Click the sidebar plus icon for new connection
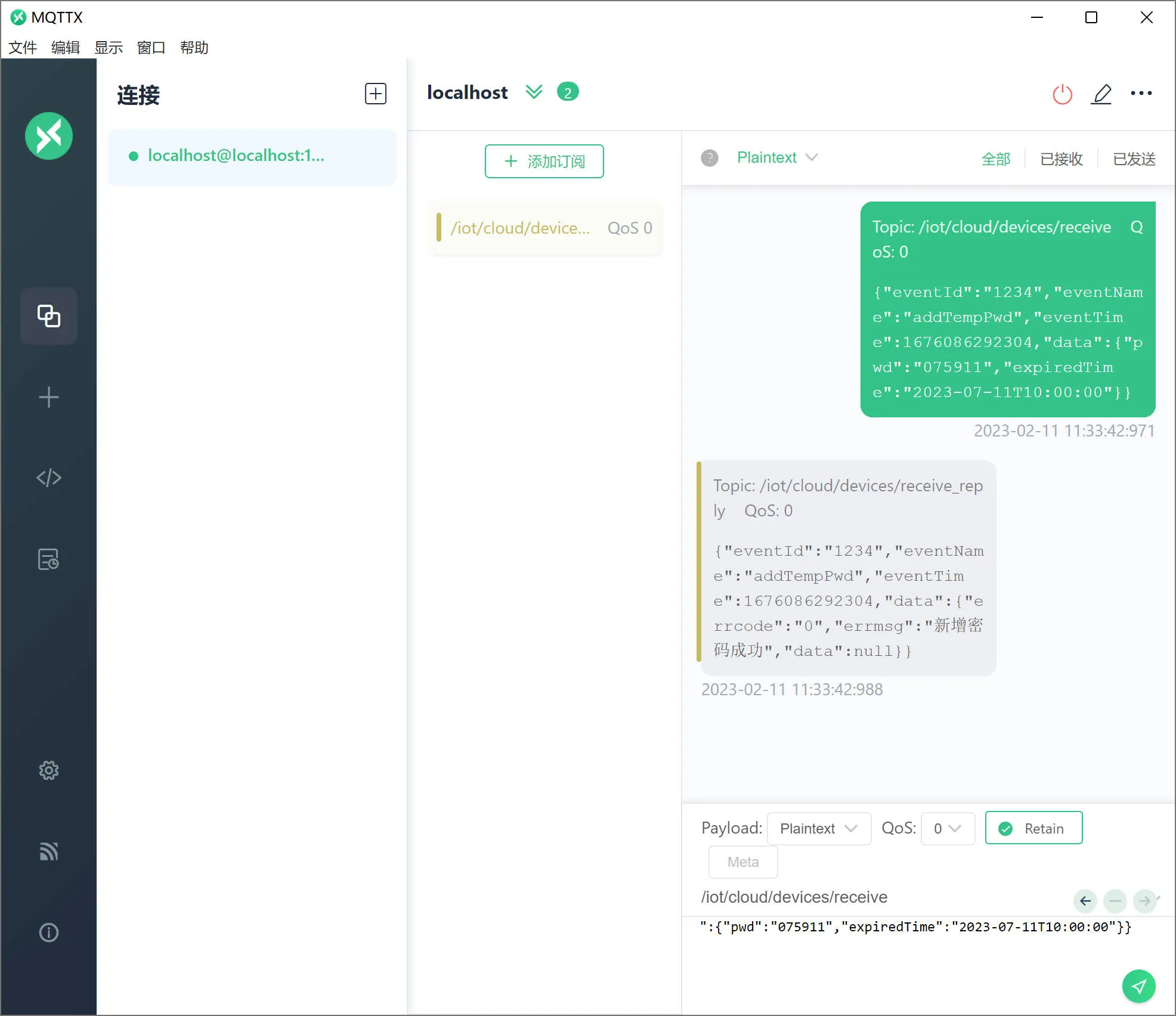The image size is (1176, 1016). pyautogui.click(x=49, y=397)
